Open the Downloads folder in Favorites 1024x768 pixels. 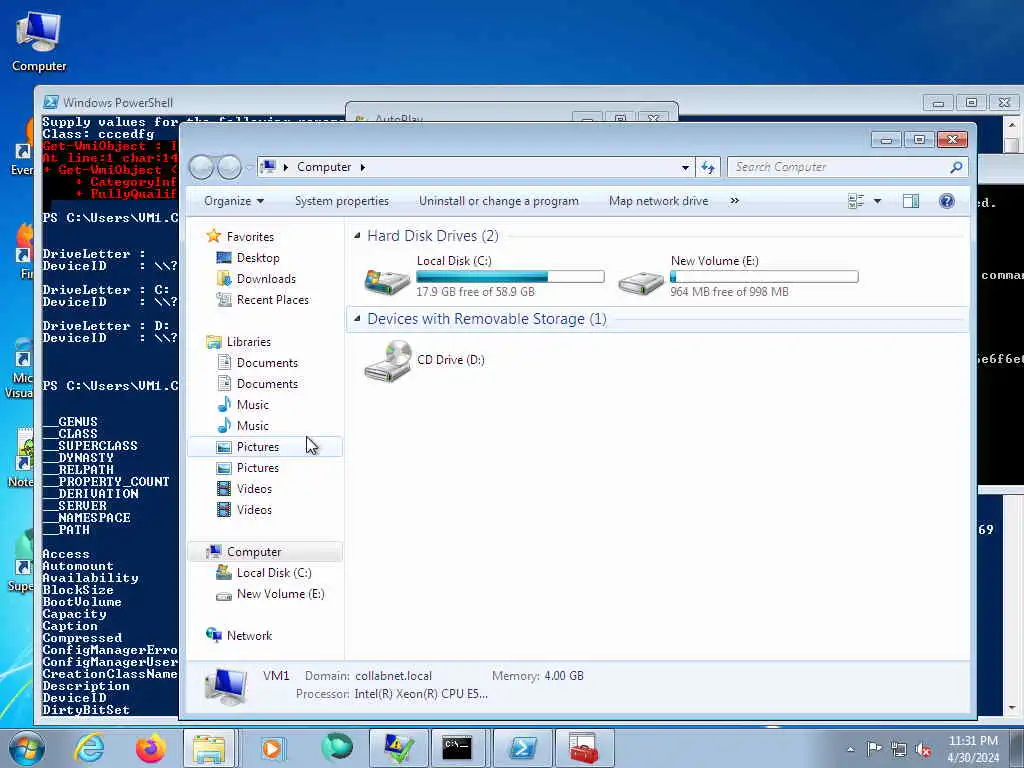[x=266, y=279]
